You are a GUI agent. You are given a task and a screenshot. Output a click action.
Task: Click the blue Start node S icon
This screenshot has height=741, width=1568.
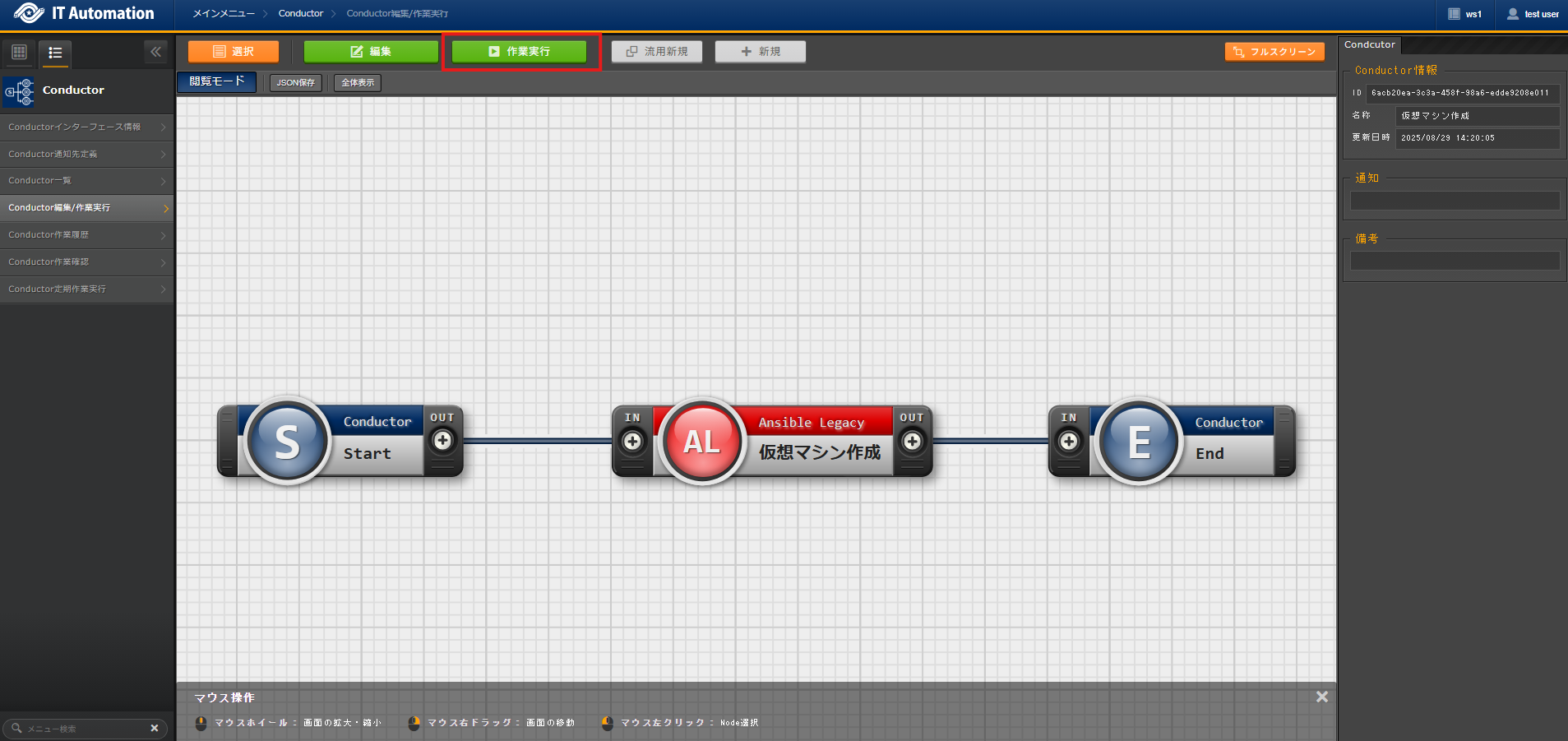point(287,442)
